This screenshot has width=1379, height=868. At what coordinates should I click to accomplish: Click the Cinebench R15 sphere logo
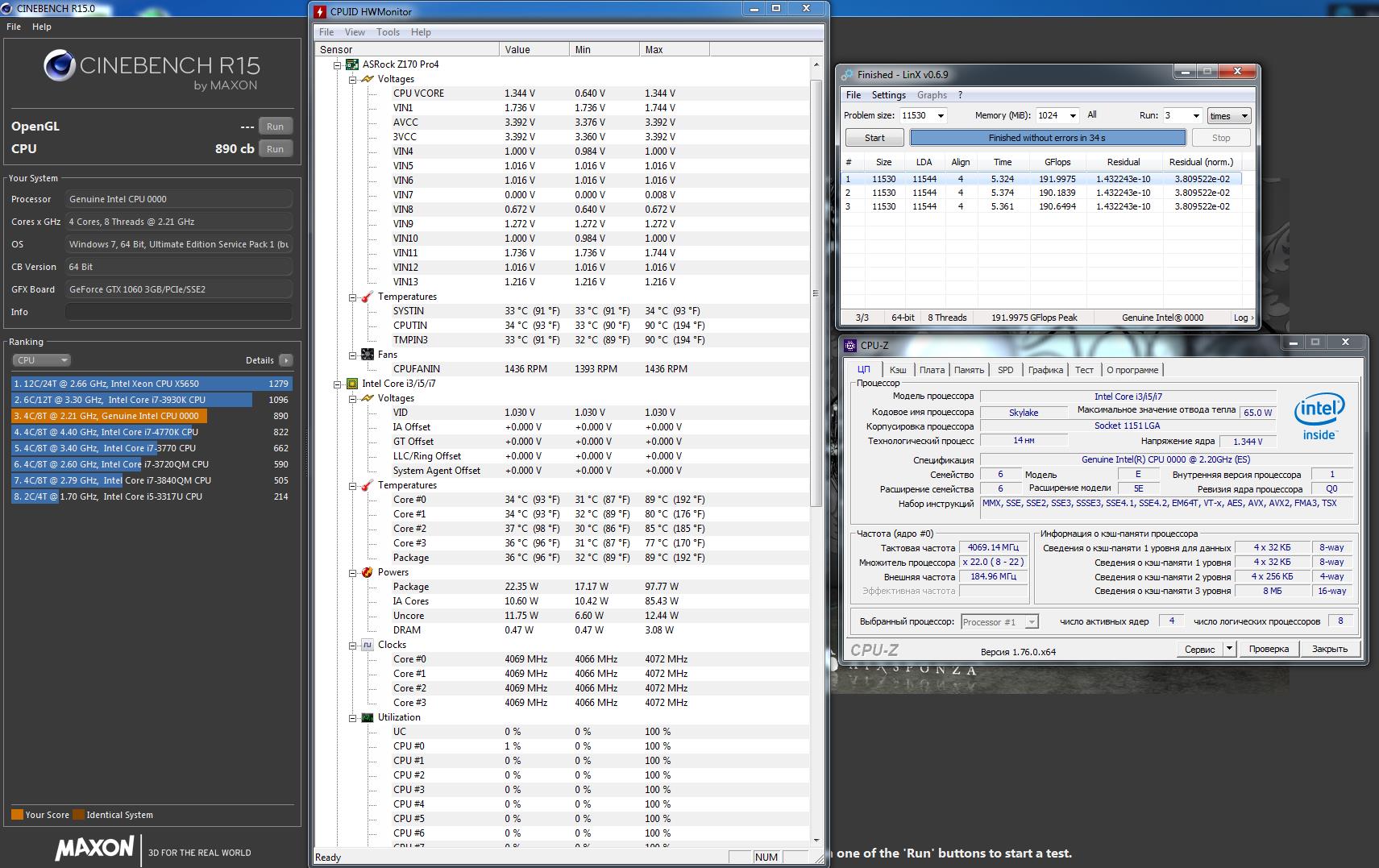59,66
